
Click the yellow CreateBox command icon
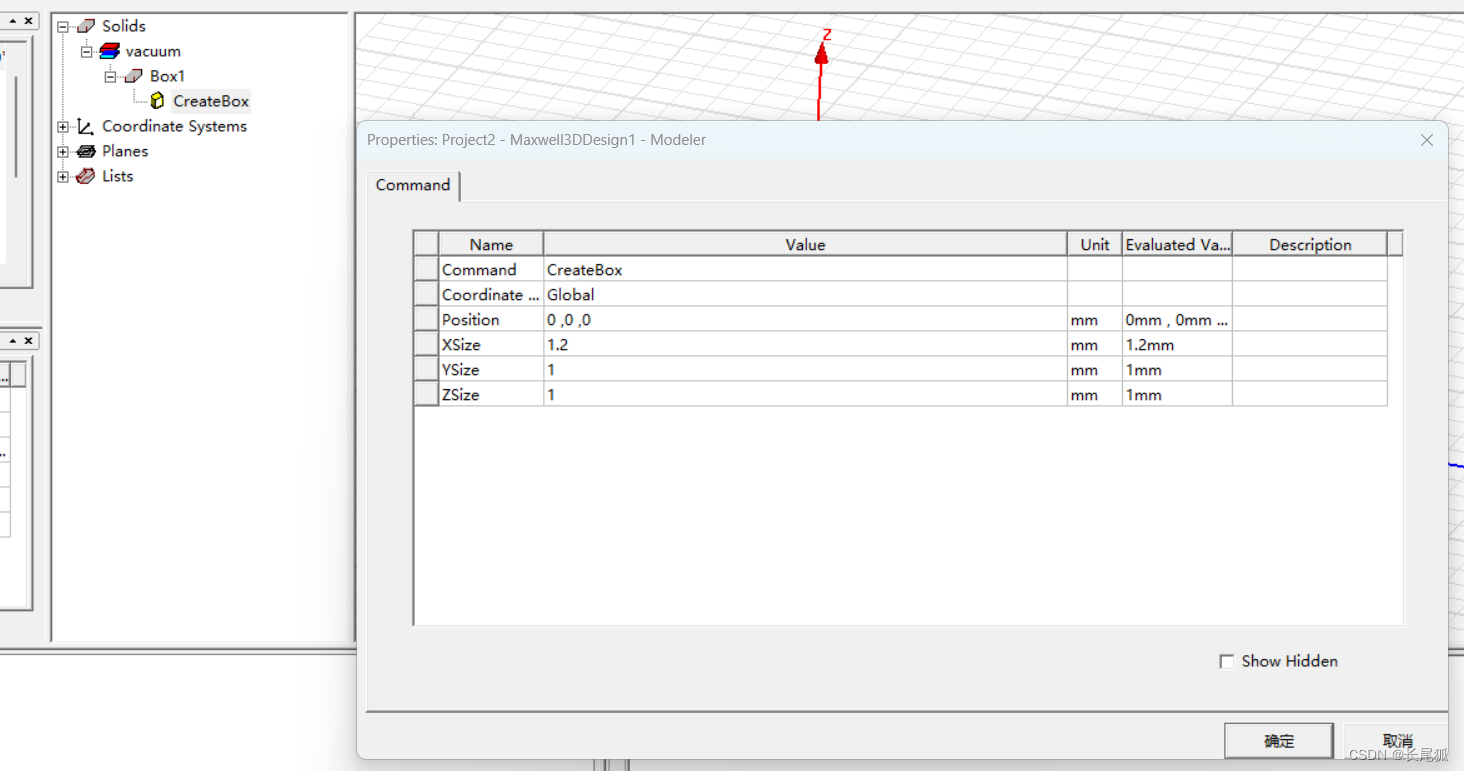pyautogui.click(x=157, y=101)
